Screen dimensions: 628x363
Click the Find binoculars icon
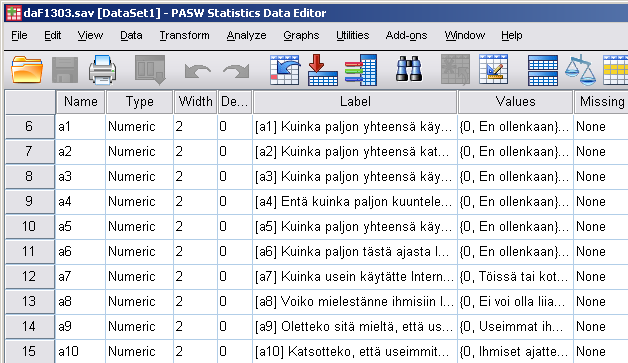pos(409,69)
